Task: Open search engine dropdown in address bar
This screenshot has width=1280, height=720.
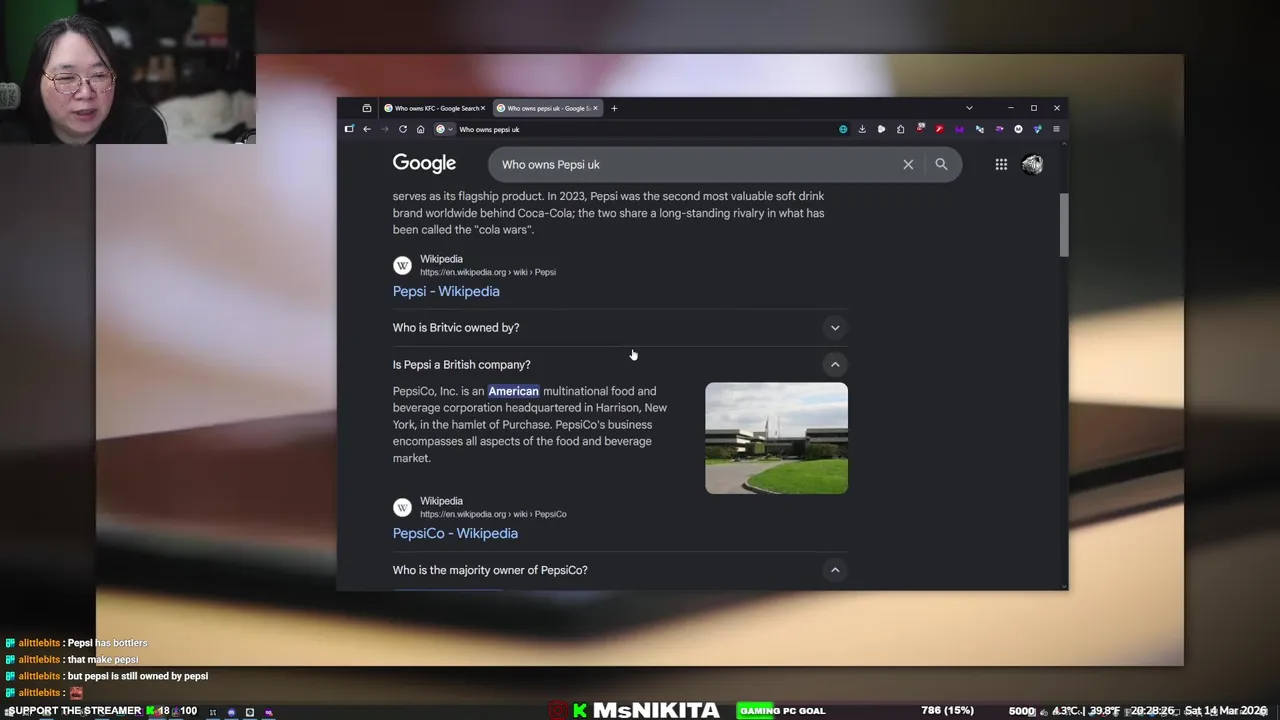Action: tap(444, 129)
